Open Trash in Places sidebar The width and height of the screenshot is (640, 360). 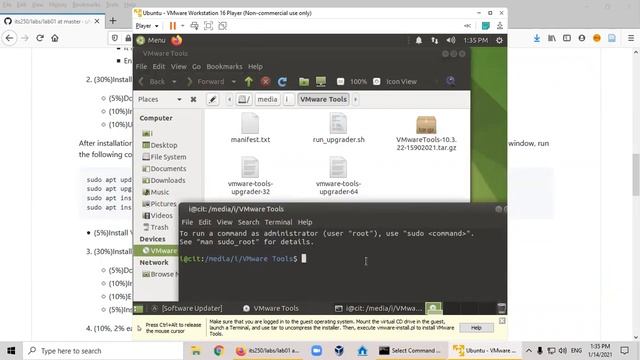pos(156,227)
